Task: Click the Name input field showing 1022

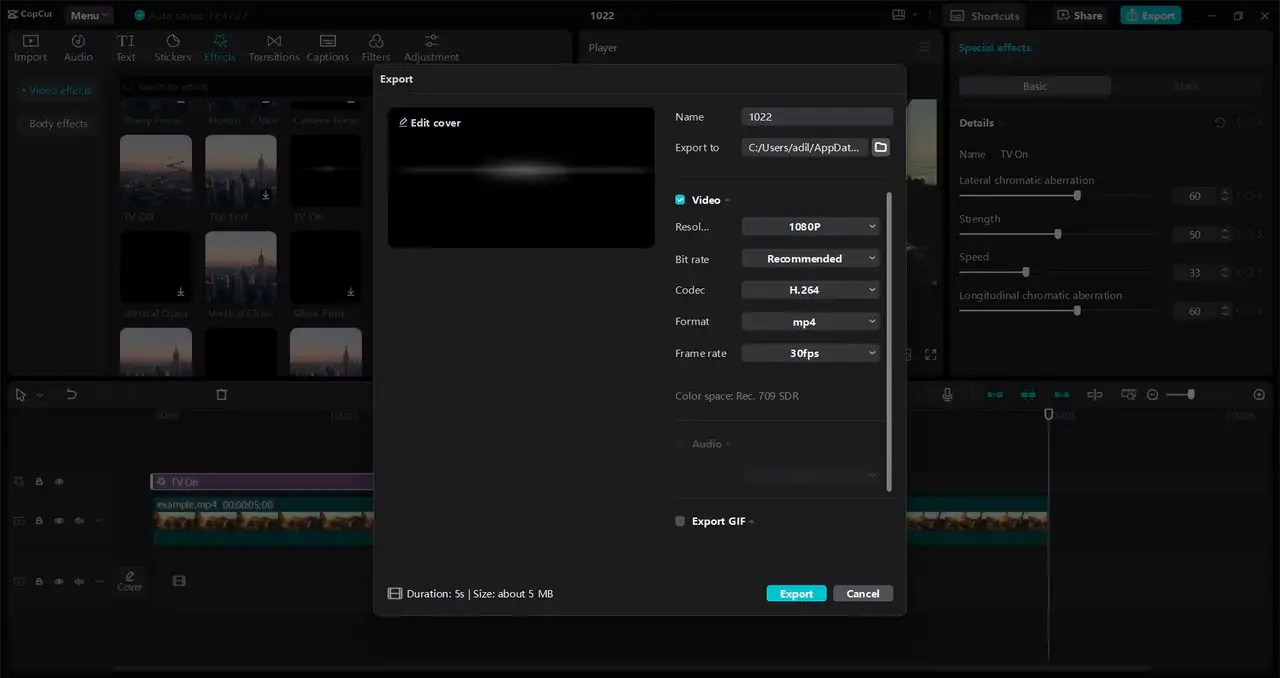Action: pyautogui.click(x=817, y=117)
